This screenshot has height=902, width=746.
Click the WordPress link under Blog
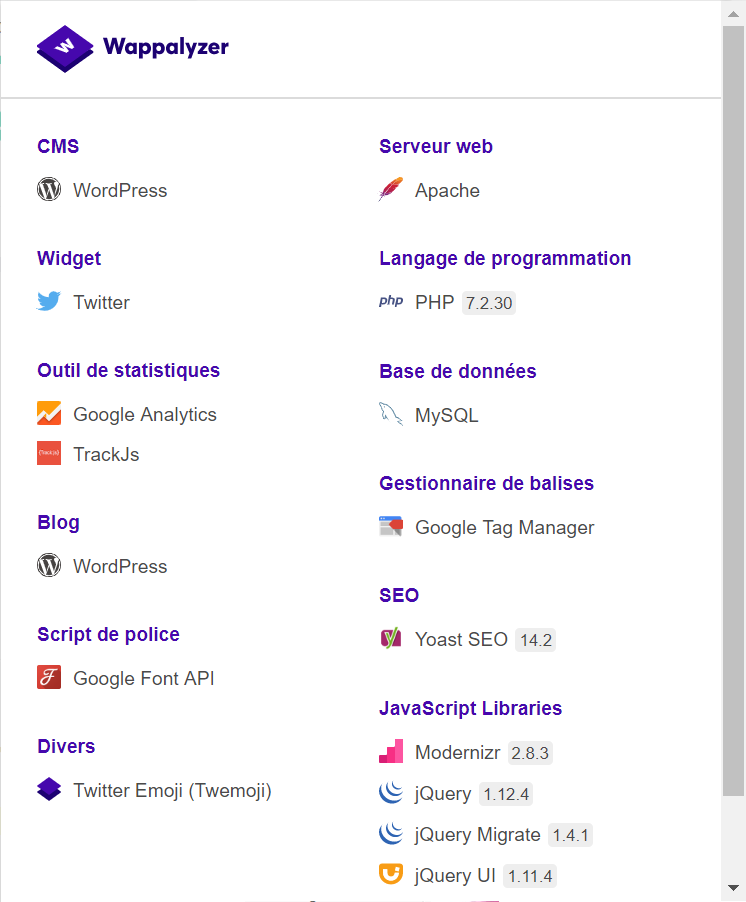point(120,566)
